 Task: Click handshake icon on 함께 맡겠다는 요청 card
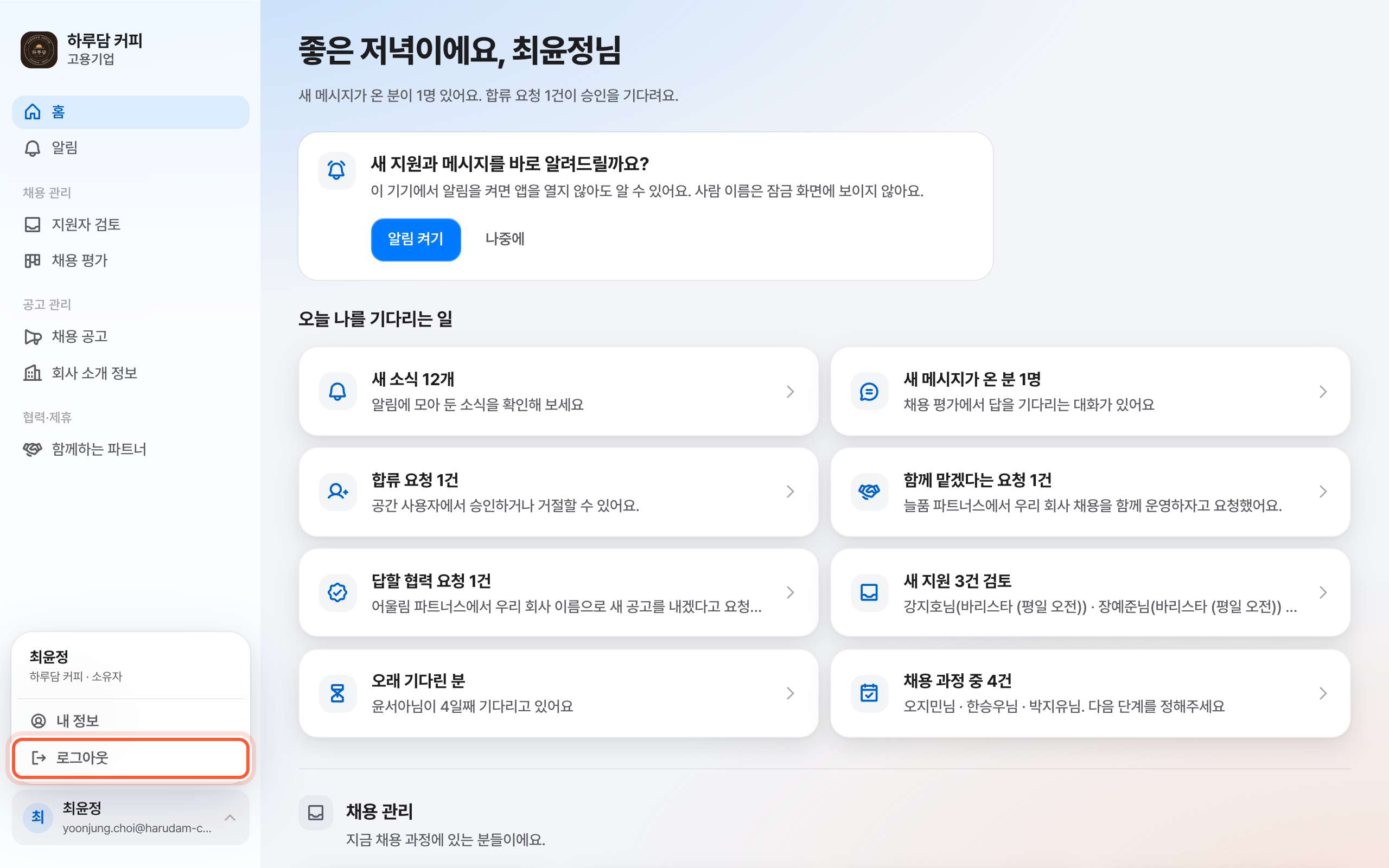(869, 492)
